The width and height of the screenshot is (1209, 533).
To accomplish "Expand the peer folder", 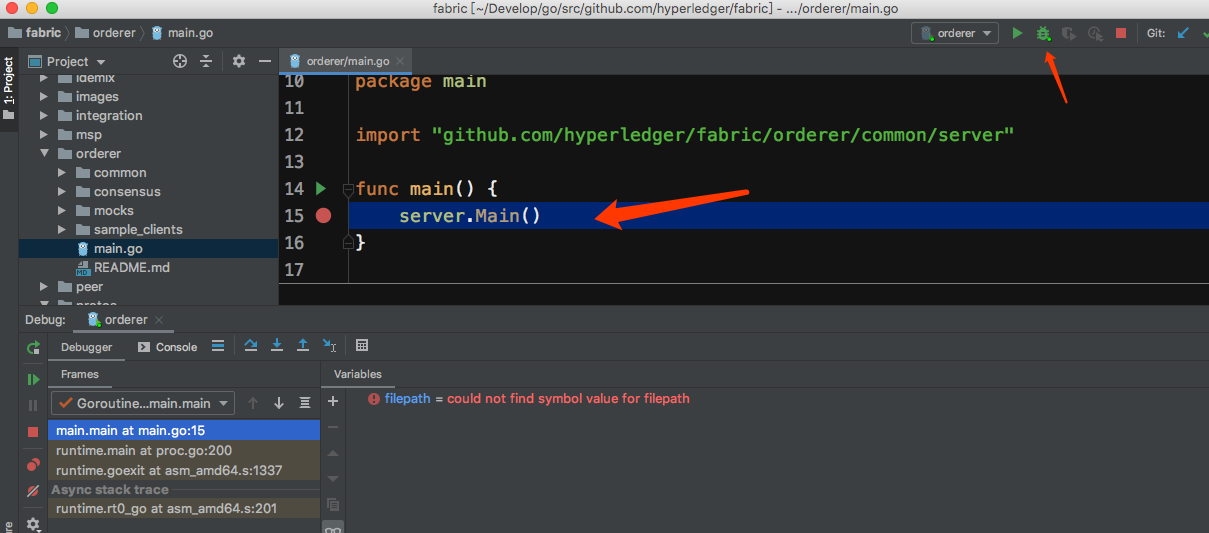I will [44, 287].
